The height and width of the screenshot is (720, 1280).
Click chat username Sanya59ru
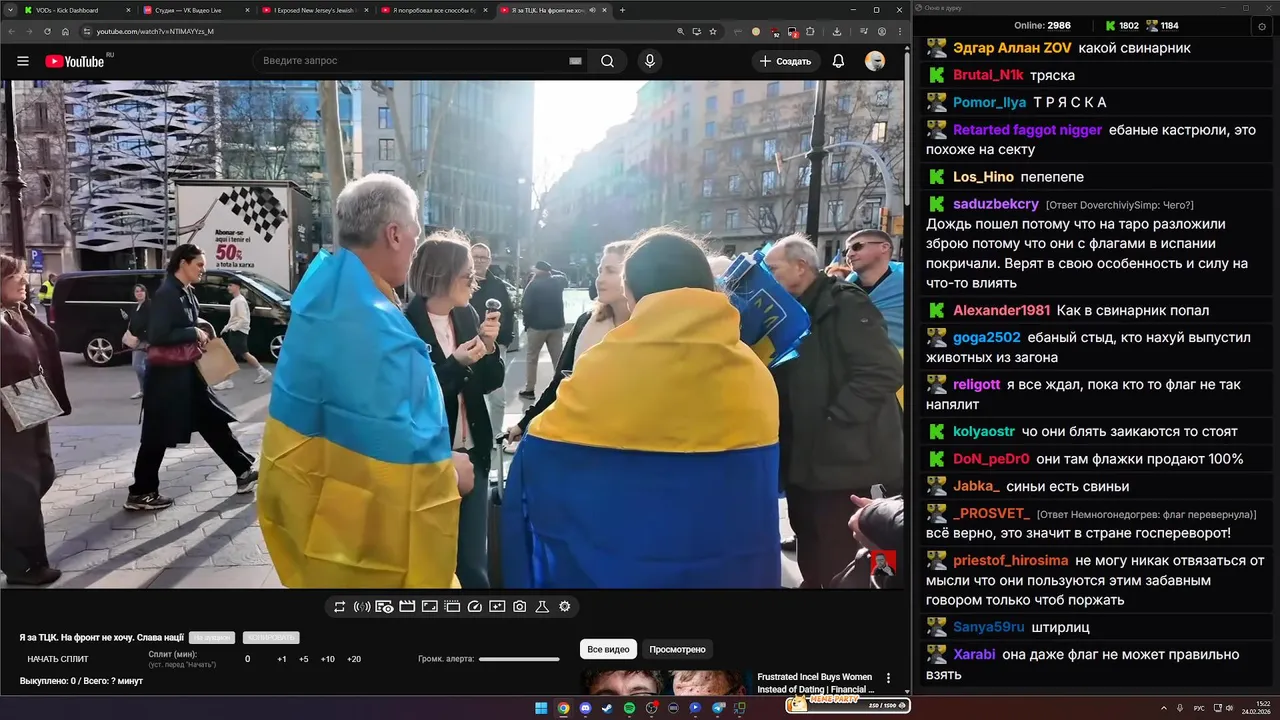(989, 627)
